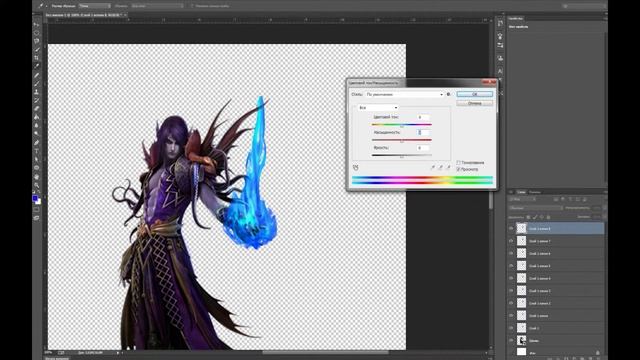Viewport: 640px width, 360px height.
Task: Click the Lightness value input field
Action: (x=423, y=148)
